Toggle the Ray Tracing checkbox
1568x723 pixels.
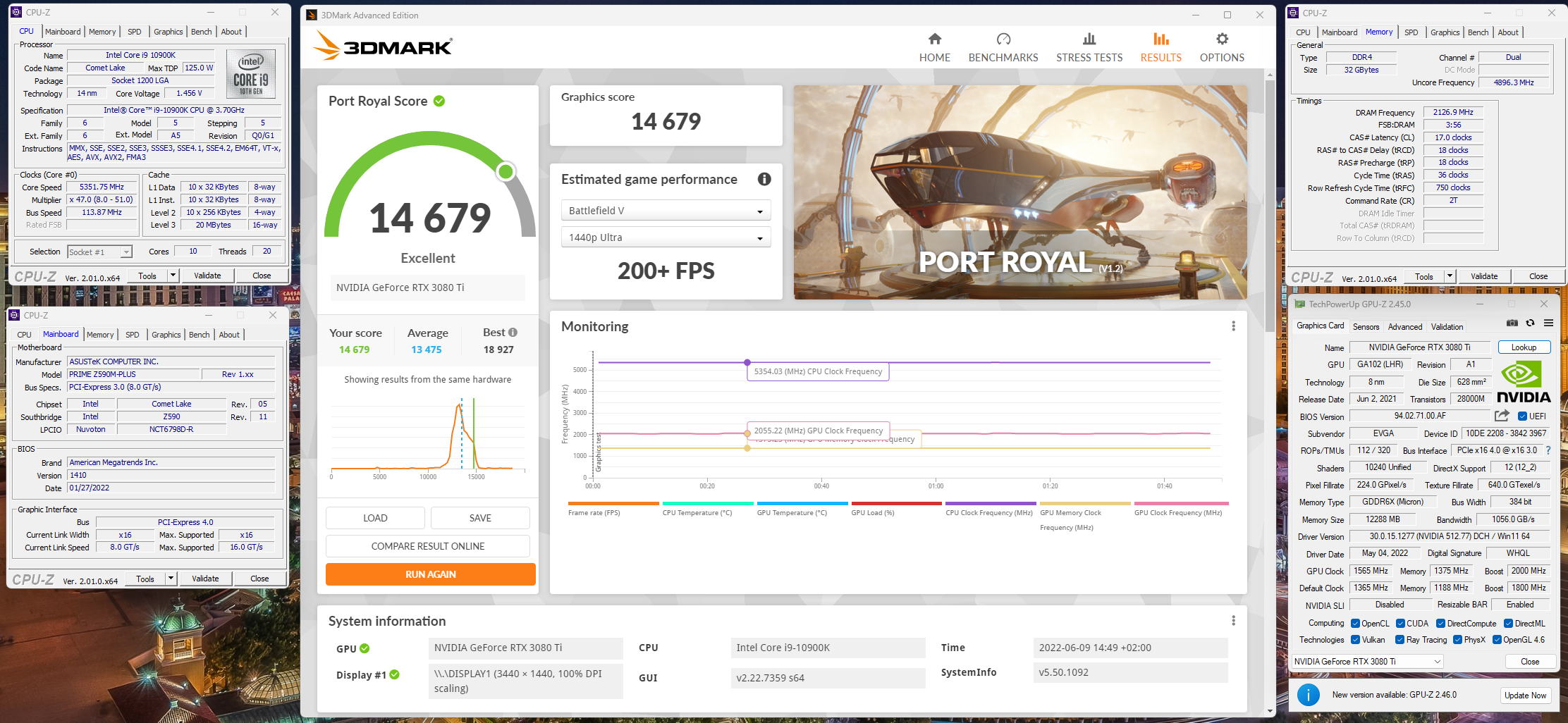(1399, 640)
